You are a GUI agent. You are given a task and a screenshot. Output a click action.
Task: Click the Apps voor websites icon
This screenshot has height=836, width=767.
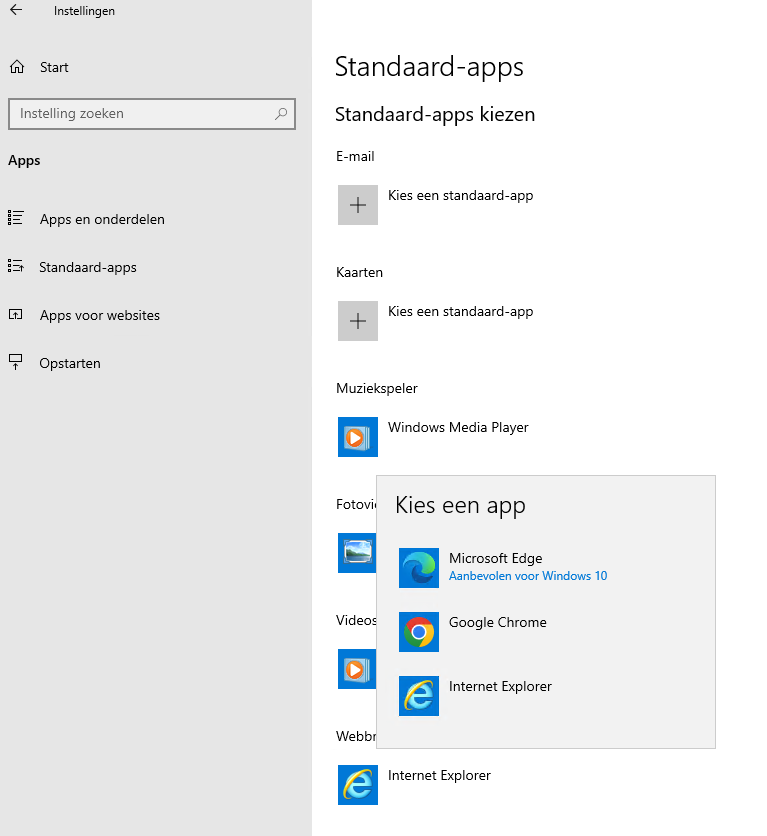tap(16, 315)
